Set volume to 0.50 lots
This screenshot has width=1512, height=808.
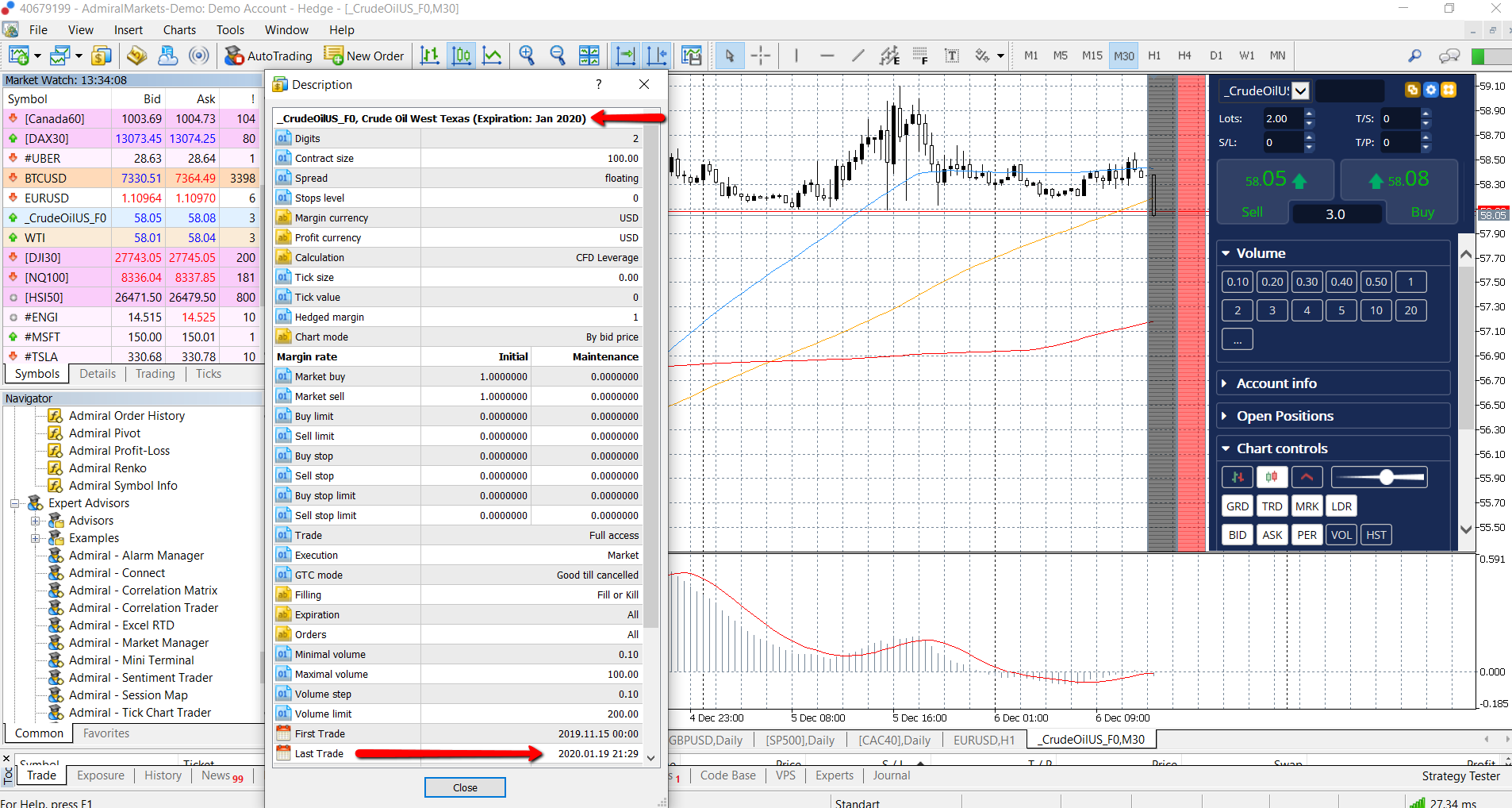pyautogui.click(x=1376, y=282)
